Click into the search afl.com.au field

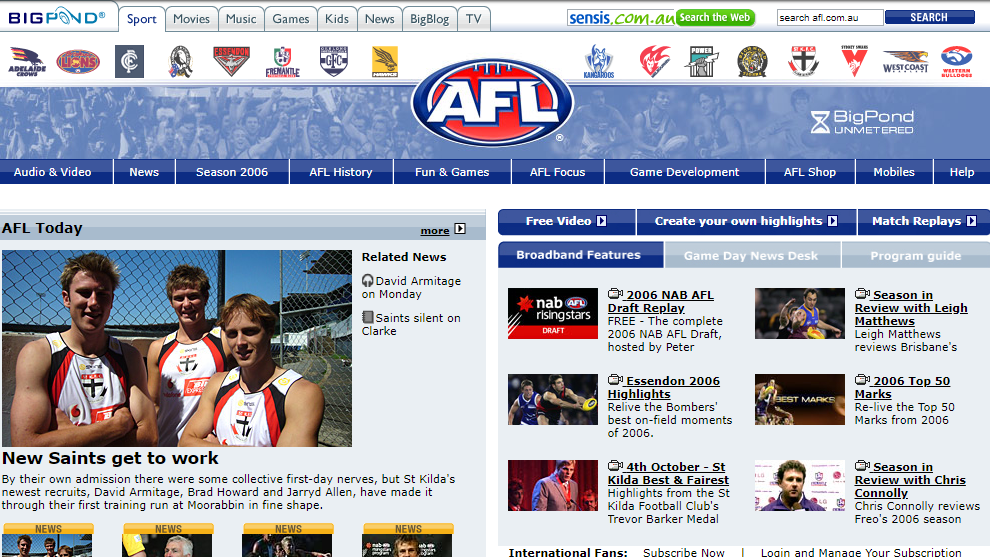pos(830,18)
